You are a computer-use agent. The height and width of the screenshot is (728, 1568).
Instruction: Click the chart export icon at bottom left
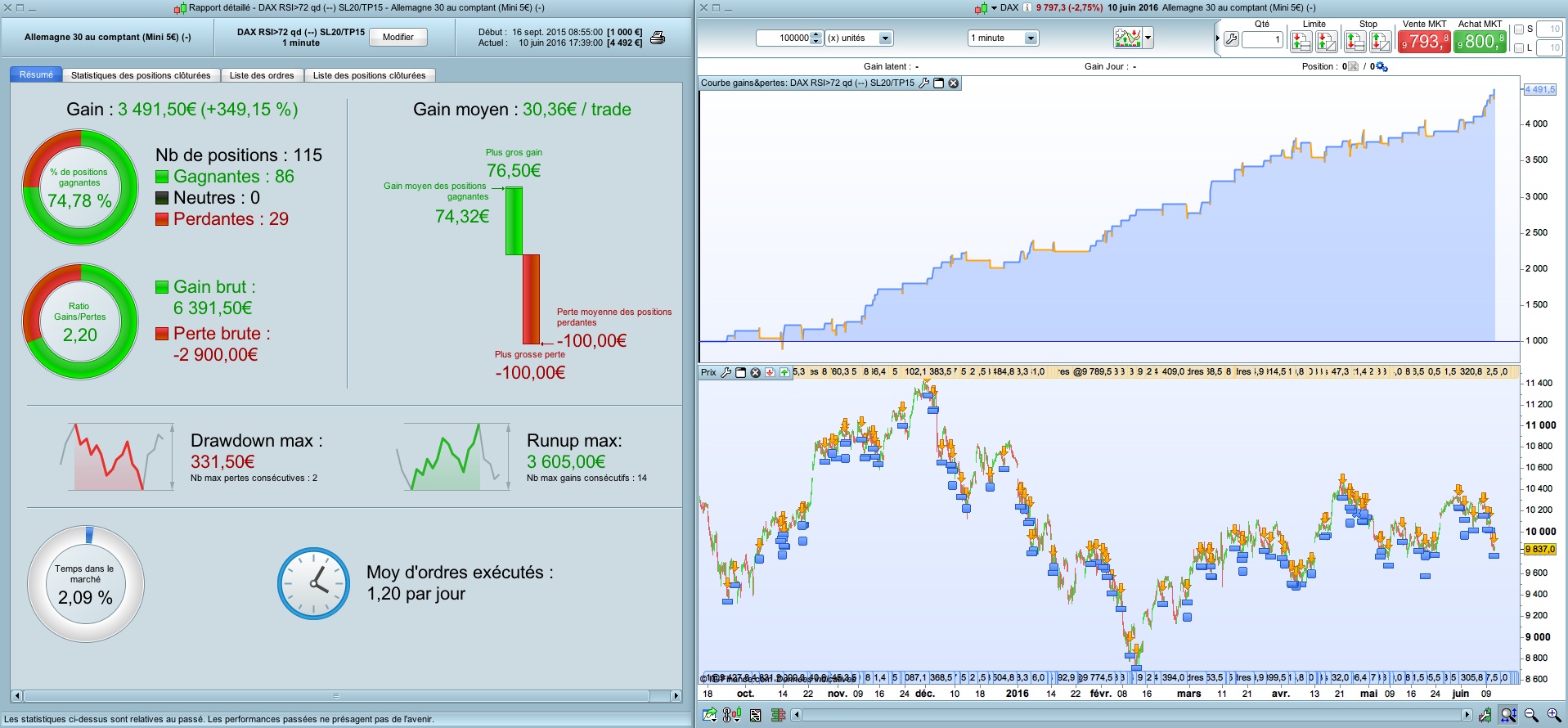click(x=709, y=715)
